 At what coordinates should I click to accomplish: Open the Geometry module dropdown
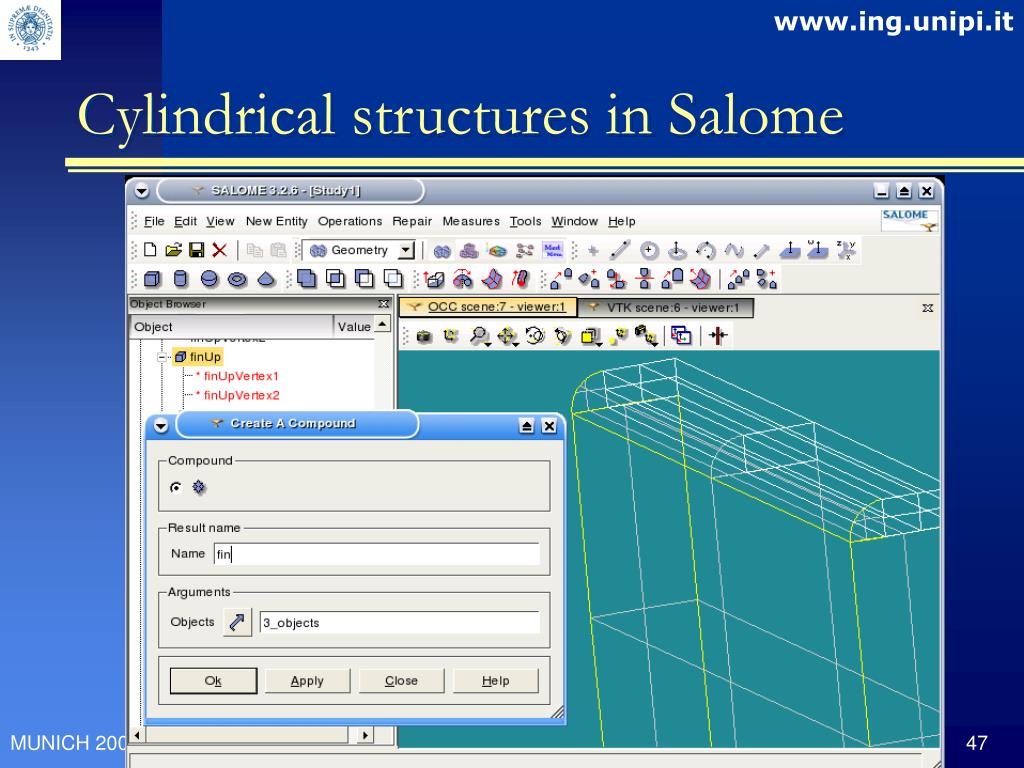pos(406,250)
